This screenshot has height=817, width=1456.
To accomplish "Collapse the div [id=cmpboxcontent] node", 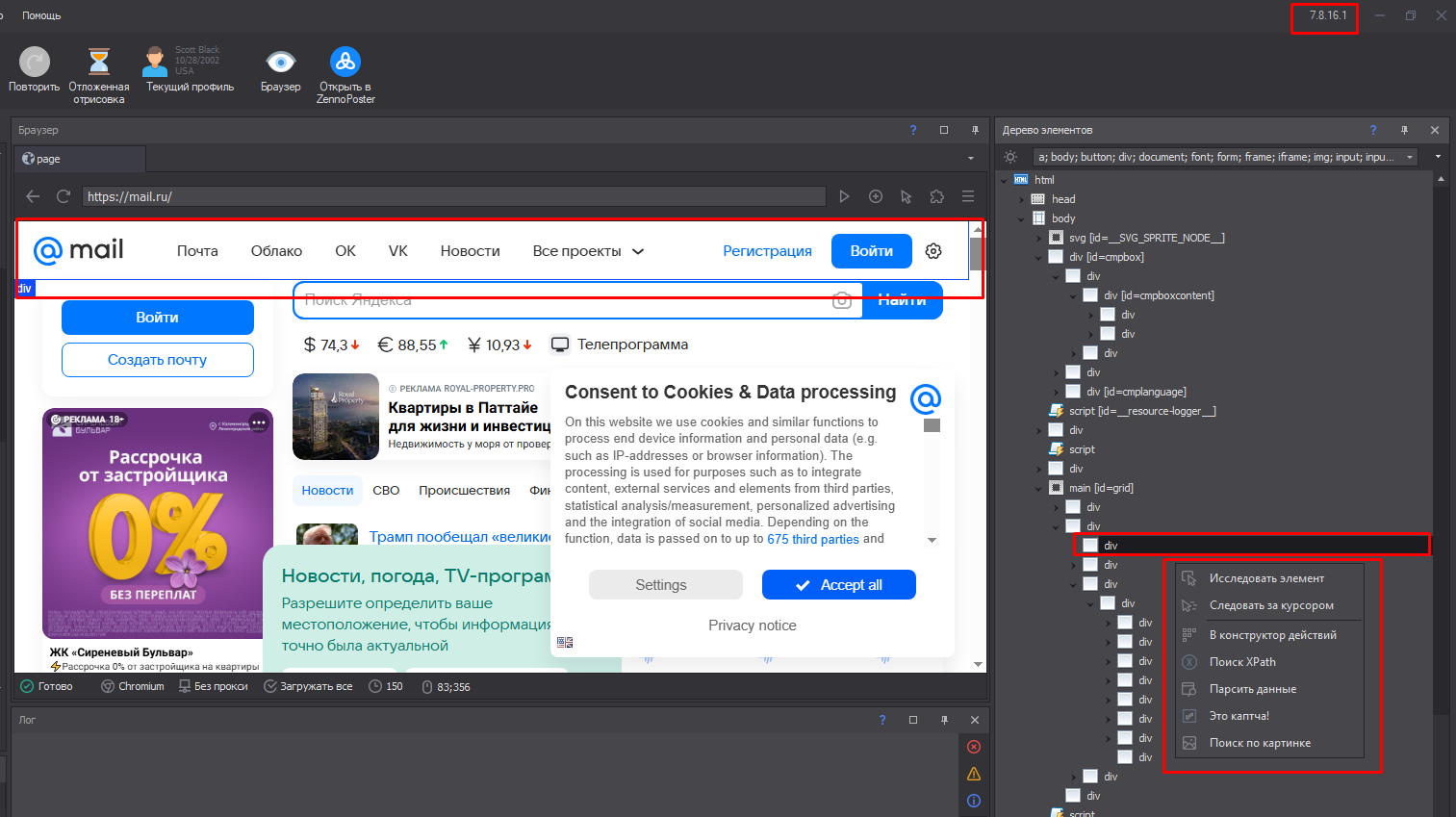I will click(1074, 295).
